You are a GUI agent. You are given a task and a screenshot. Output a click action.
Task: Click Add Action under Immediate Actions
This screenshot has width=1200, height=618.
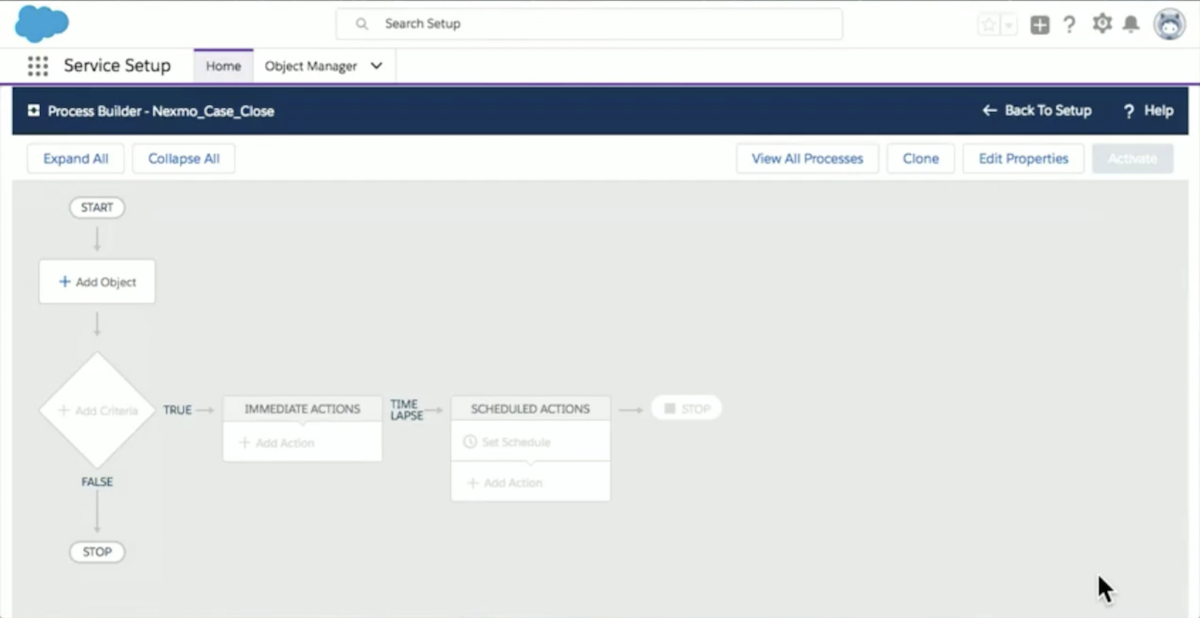point(302,442)
